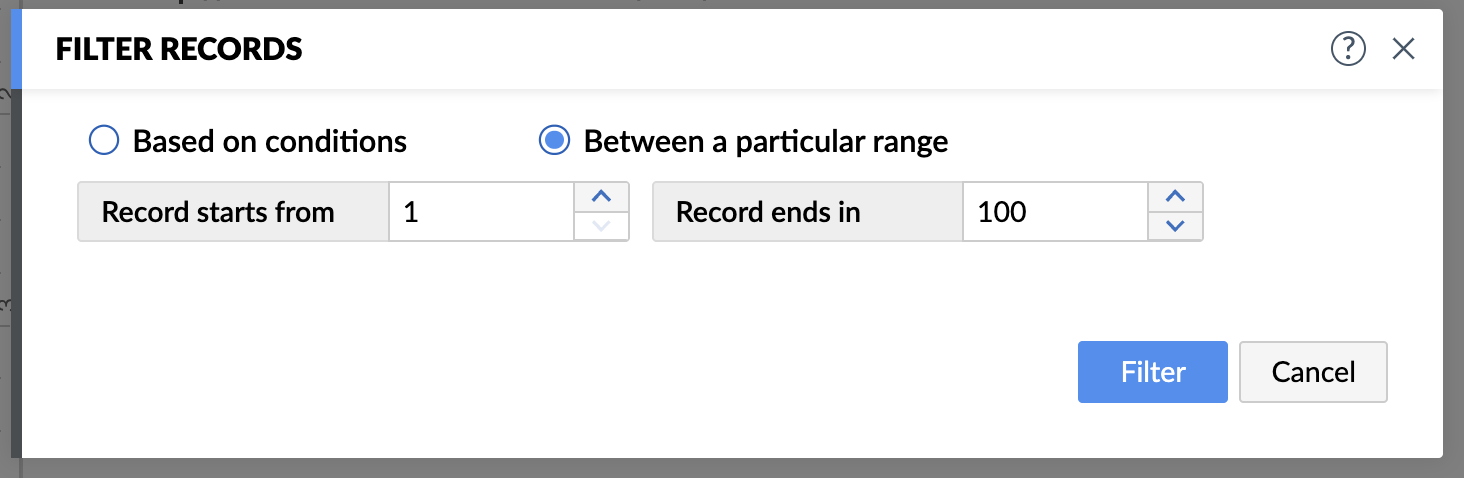Decrease the Record starts from value

601,226
